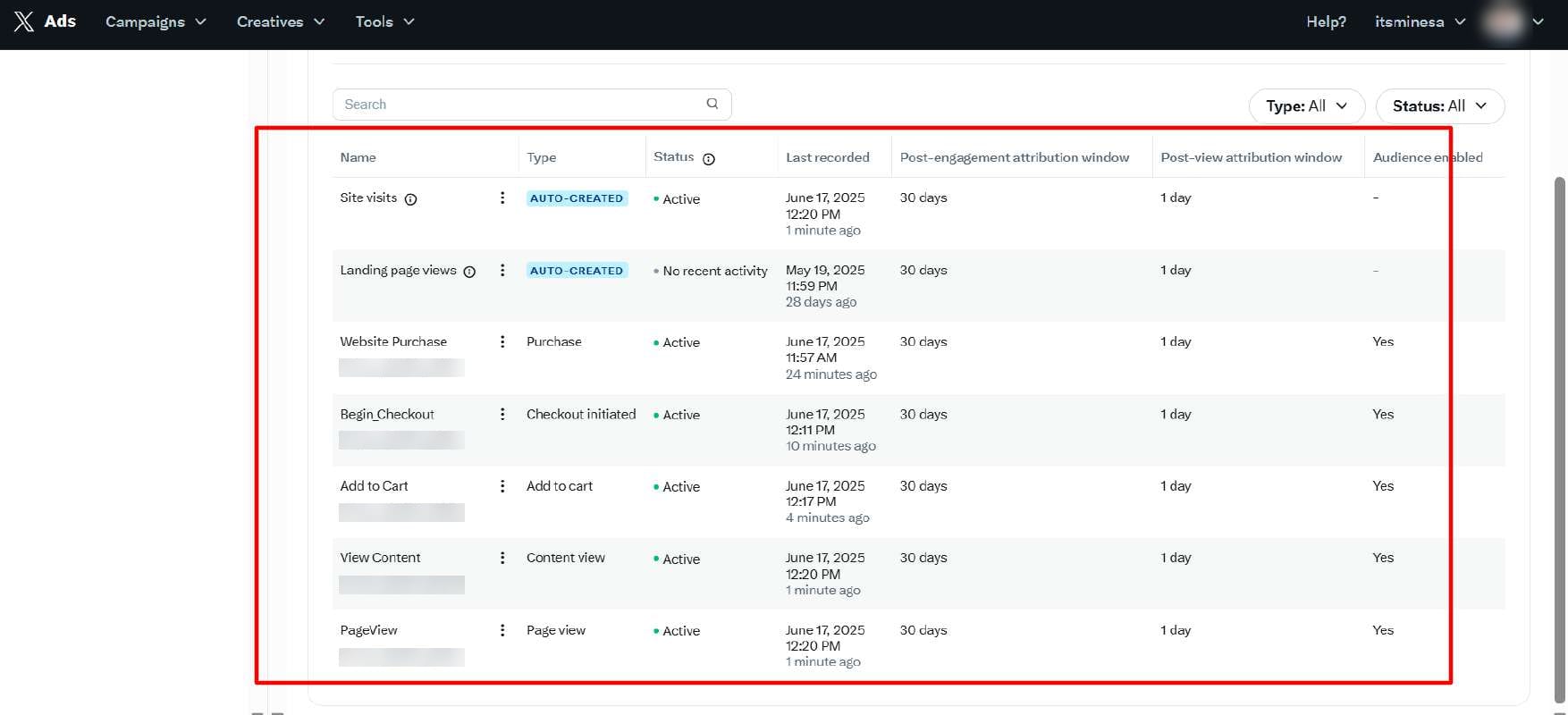
Task: Click Content view type cell
Action: point(566,558)
